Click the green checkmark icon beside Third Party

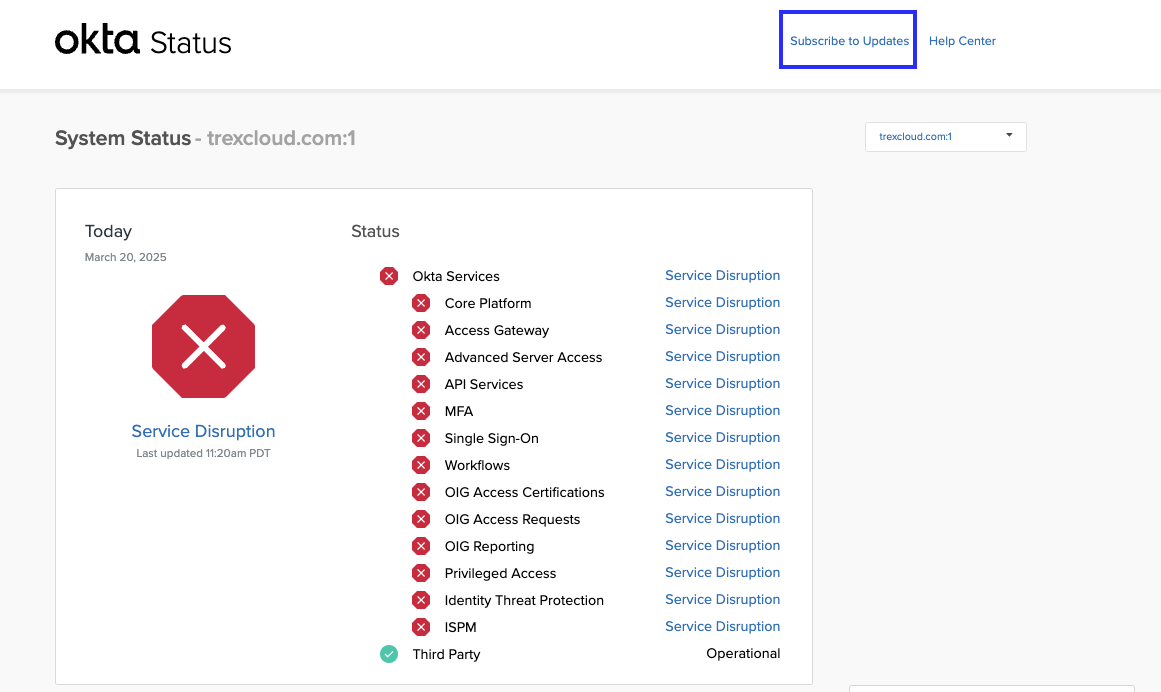coord(389,654)
